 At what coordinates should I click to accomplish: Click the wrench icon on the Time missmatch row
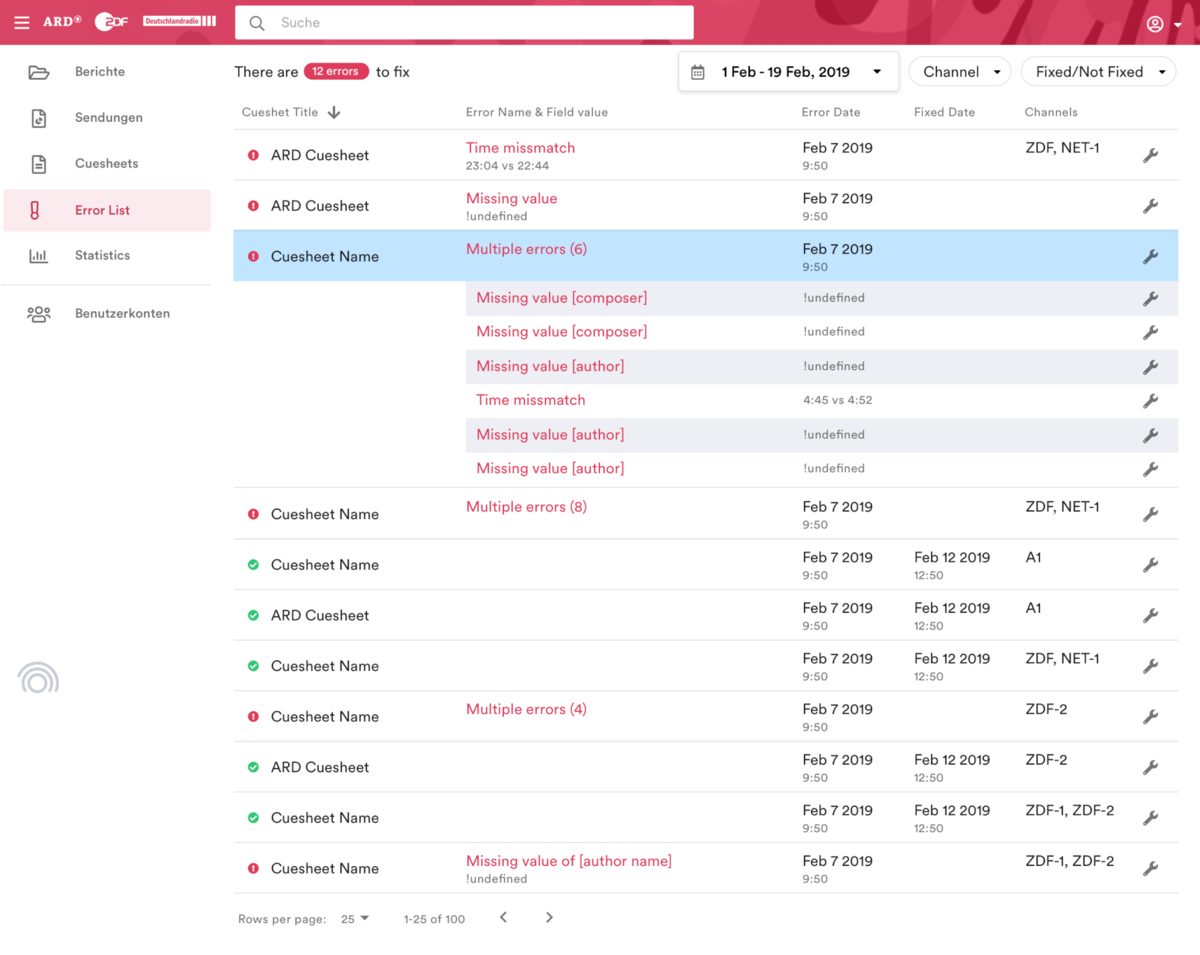click(1150, 155)
